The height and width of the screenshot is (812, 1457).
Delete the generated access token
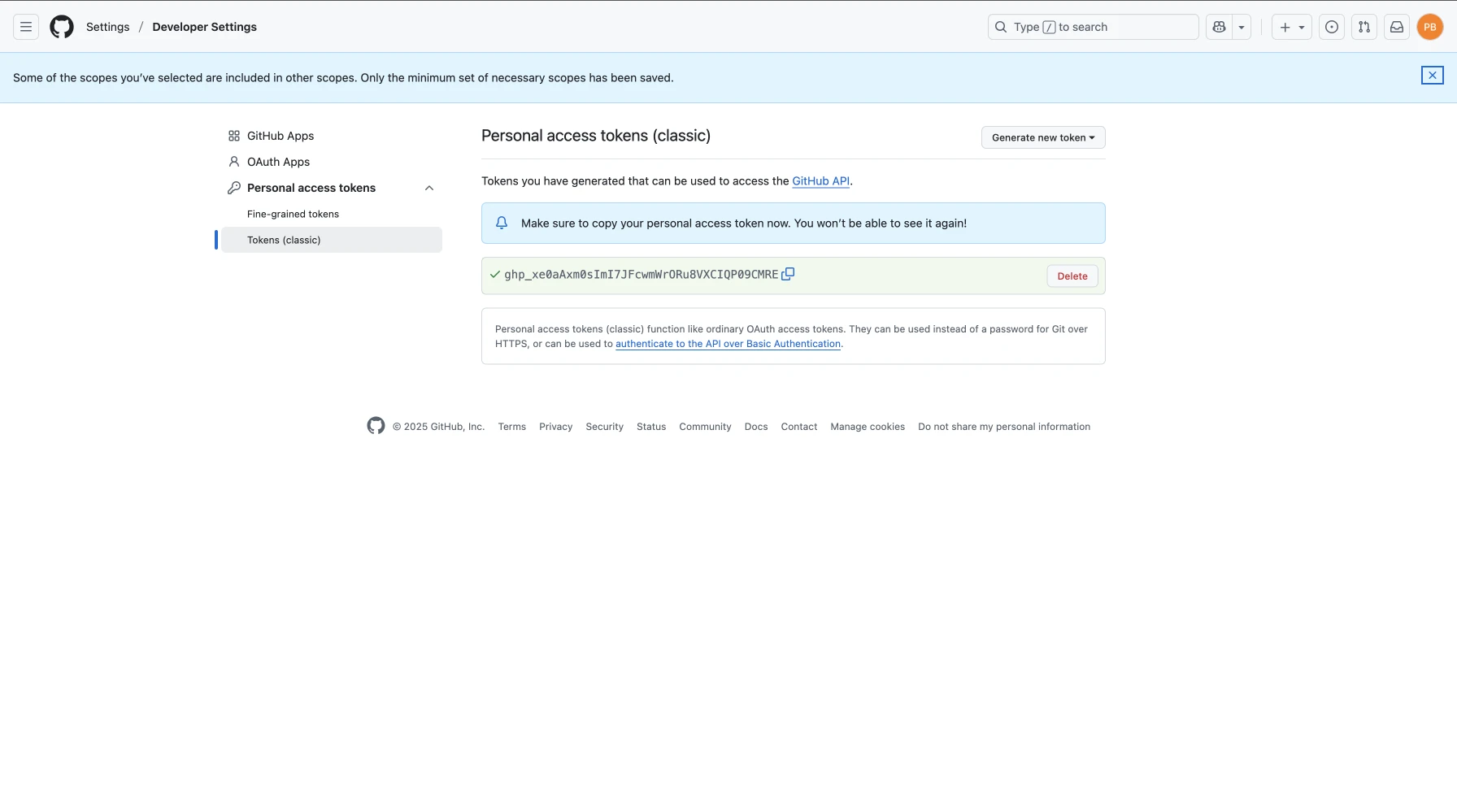point(1072,276)
